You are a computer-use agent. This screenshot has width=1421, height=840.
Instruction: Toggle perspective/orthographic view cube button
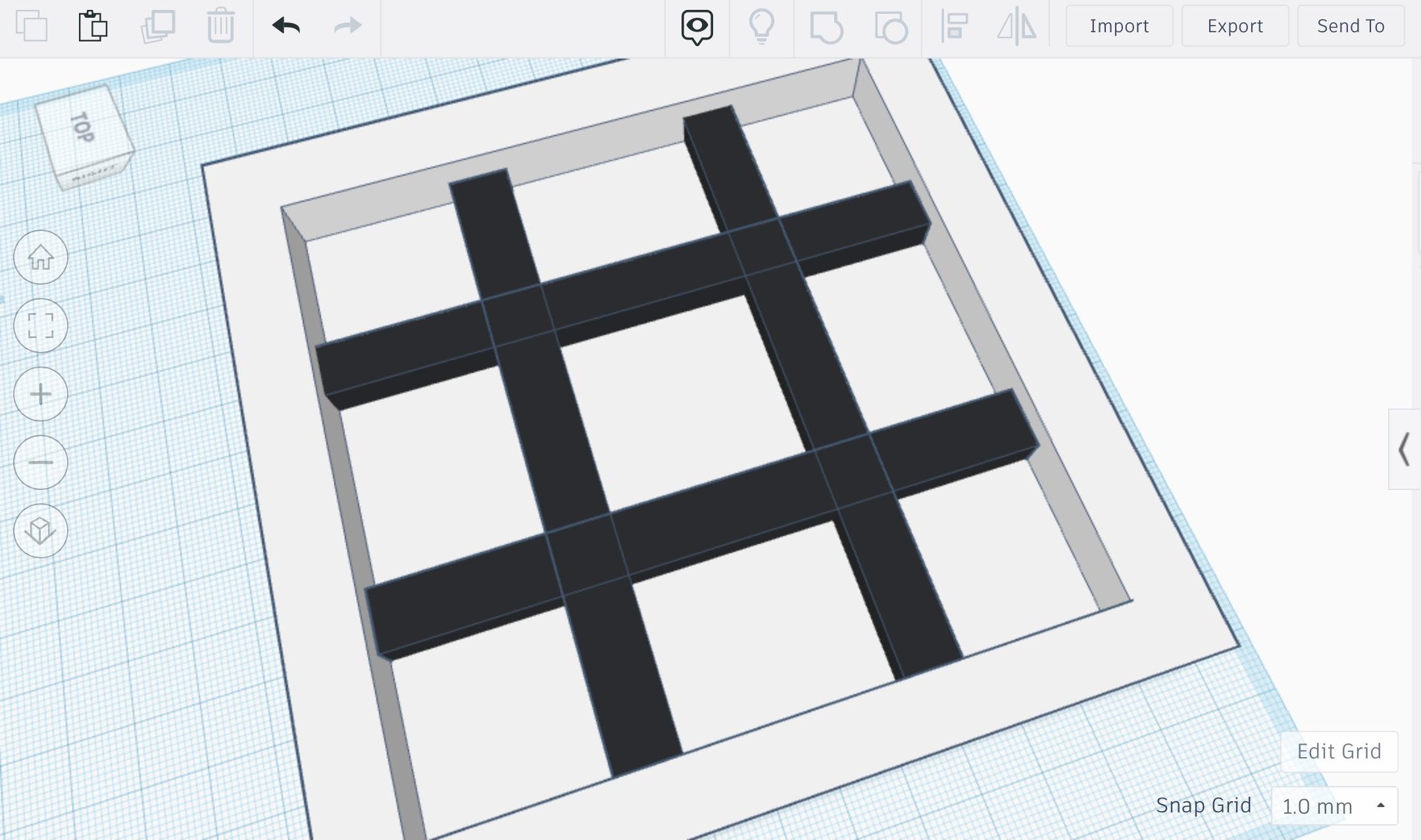[x=41, y=531]
